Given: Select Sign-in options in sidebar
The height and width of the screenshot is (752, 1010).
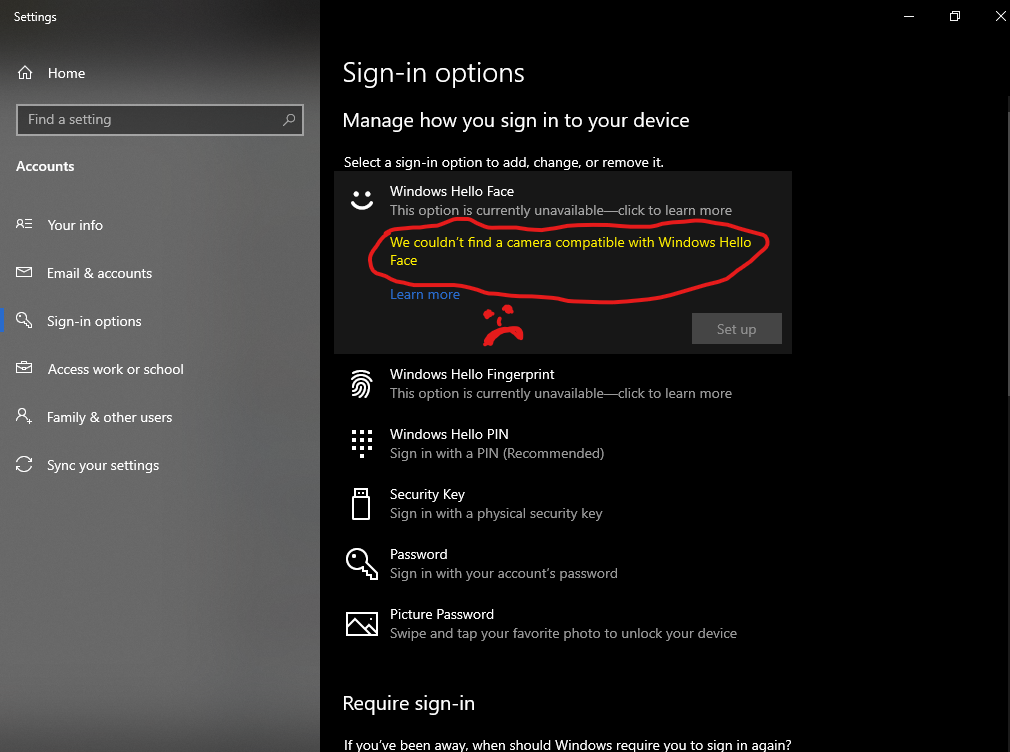Looking at the screenshot, I should pyautogui.click(x=160, y=321).
